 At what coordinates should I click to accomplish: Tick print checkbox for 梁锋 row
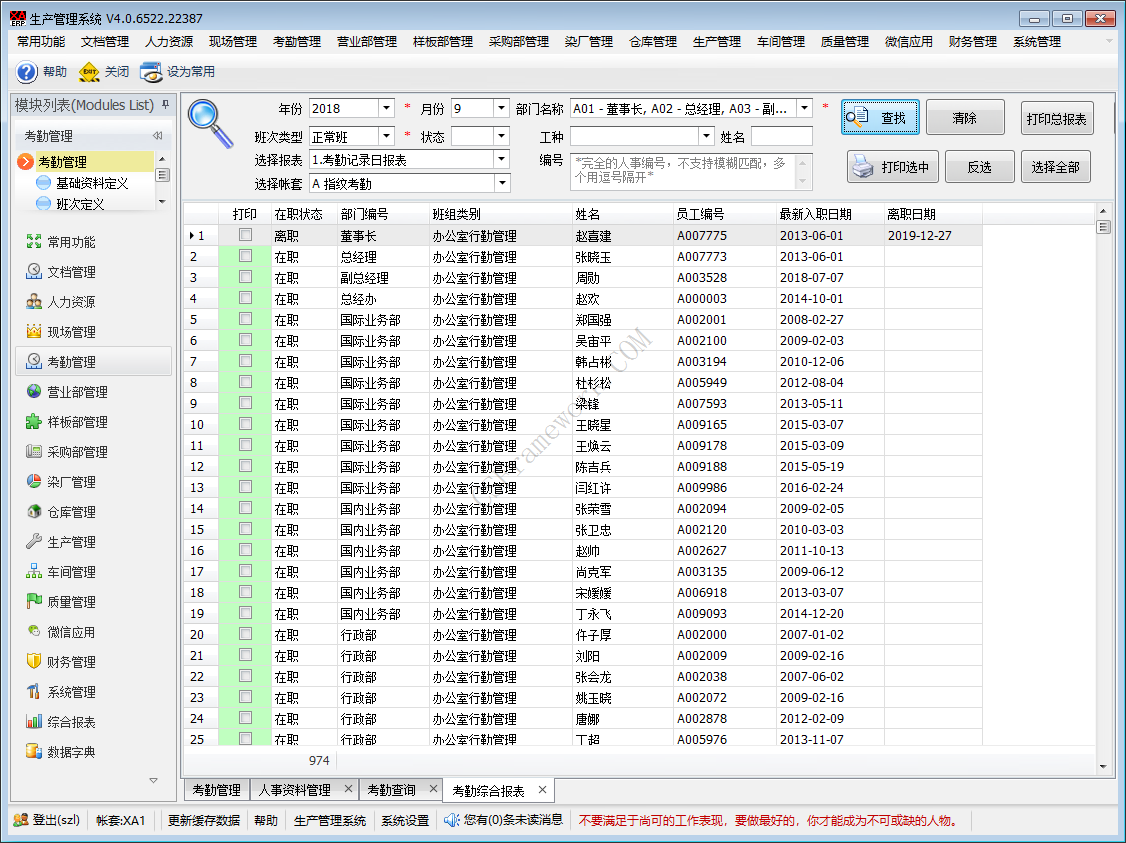(x=246, y=403)
